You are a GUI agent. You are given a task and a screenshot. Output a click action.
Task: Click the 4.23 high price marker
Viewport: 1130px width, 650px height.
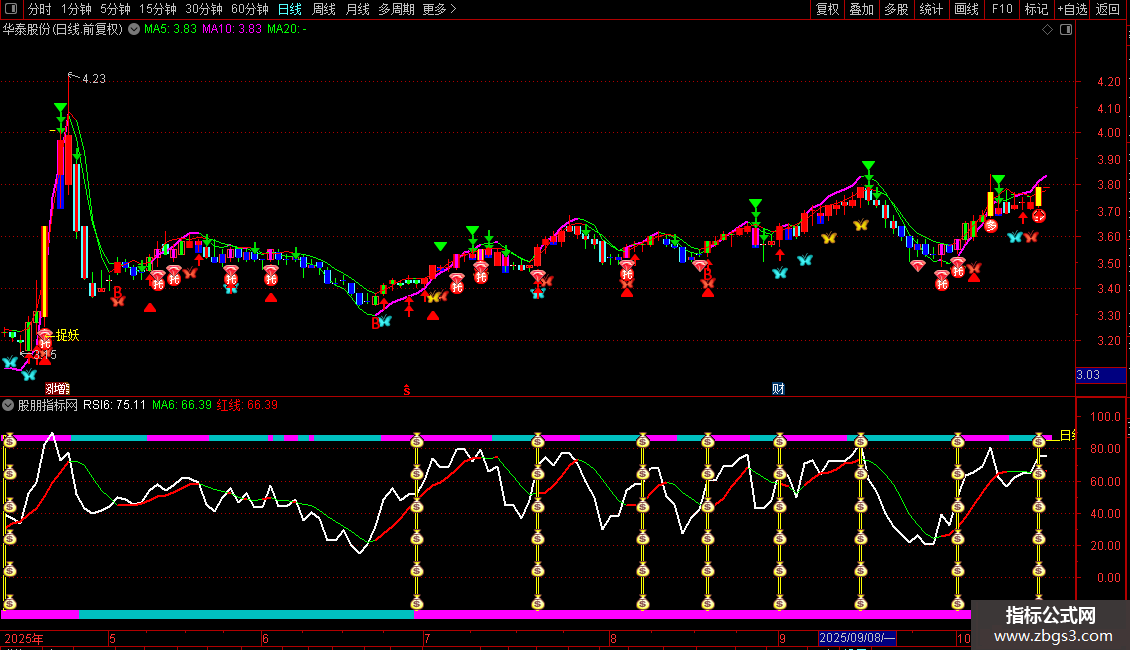(94, 79)
